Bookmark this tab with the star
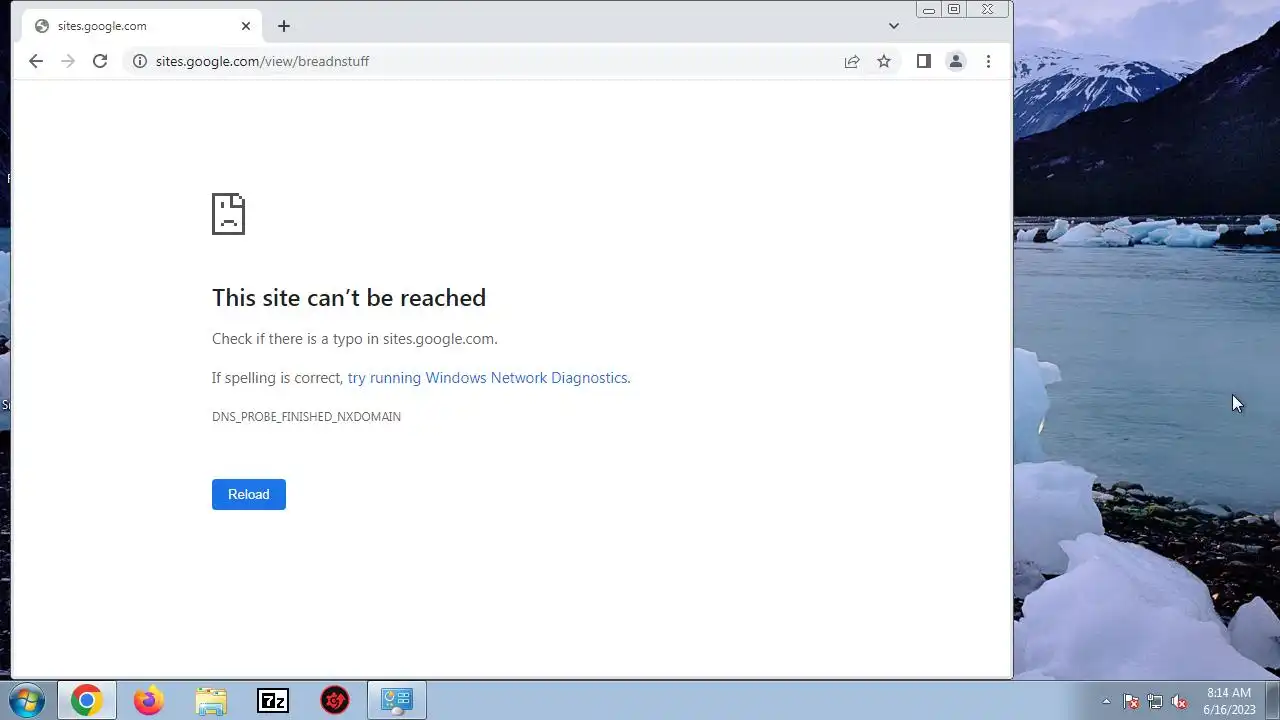Image resolution: width=1280 pixels, height=720 pixels. click(x=884, y=61)
